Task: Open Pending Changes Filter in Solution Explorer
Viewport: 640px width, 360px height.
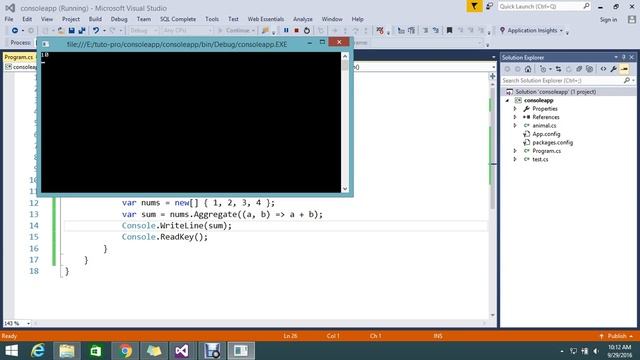Action: coord(543,69)
